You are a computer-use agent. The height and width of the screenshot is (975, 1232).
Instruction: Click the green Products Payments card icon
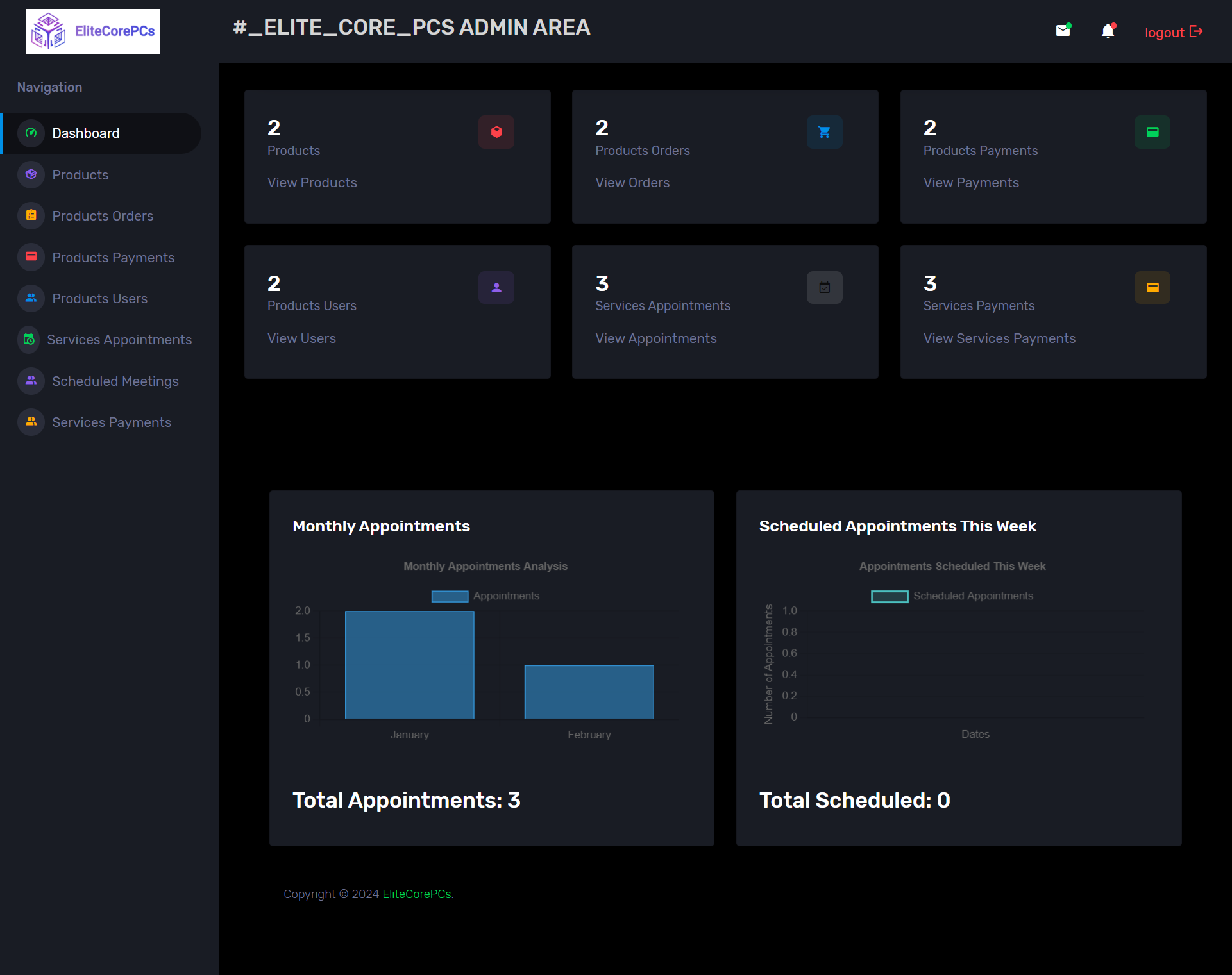[1152, 132]
